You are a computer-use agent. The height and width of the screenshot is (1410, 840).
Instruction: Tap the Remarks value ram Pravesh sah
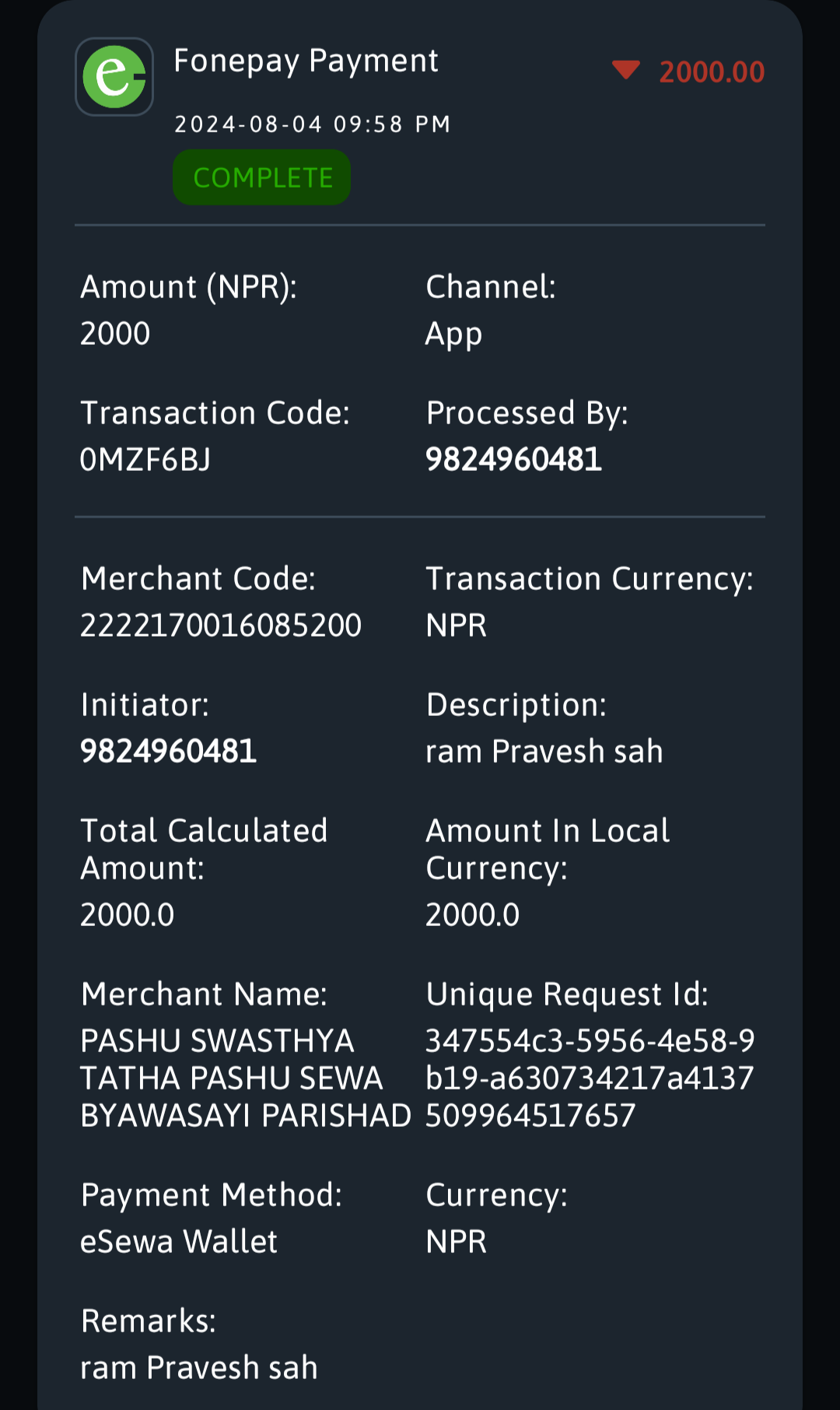(199, 1368)
